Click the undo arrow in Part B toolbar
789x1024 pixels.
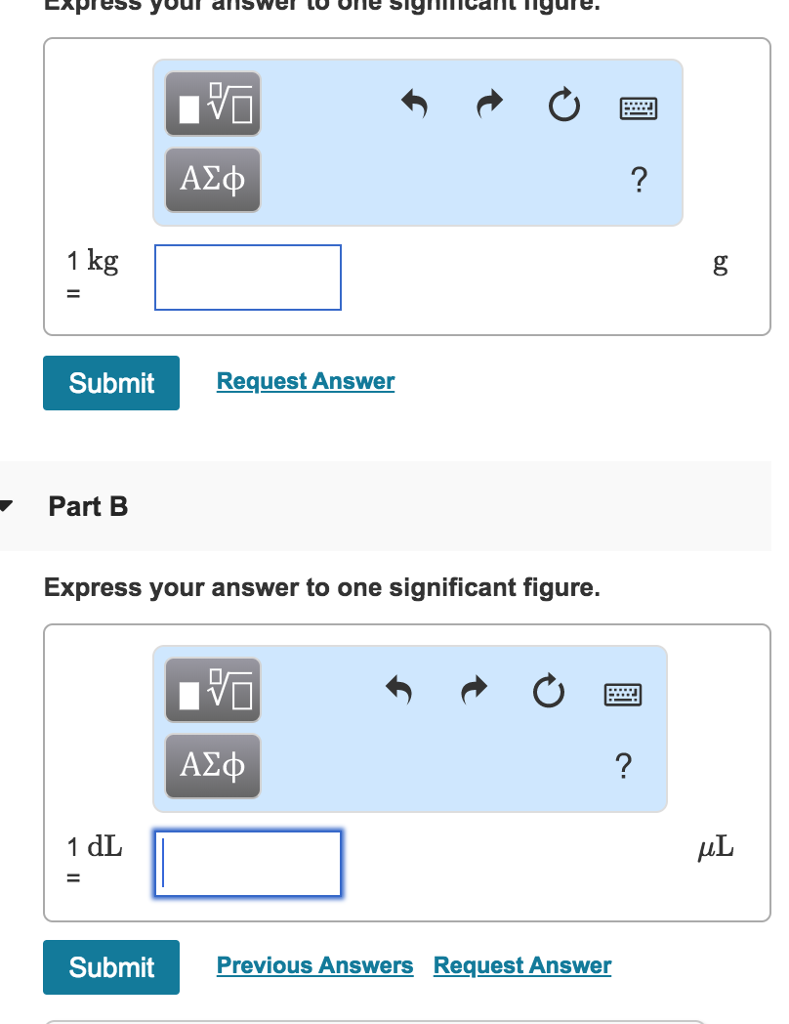(399, 691)
